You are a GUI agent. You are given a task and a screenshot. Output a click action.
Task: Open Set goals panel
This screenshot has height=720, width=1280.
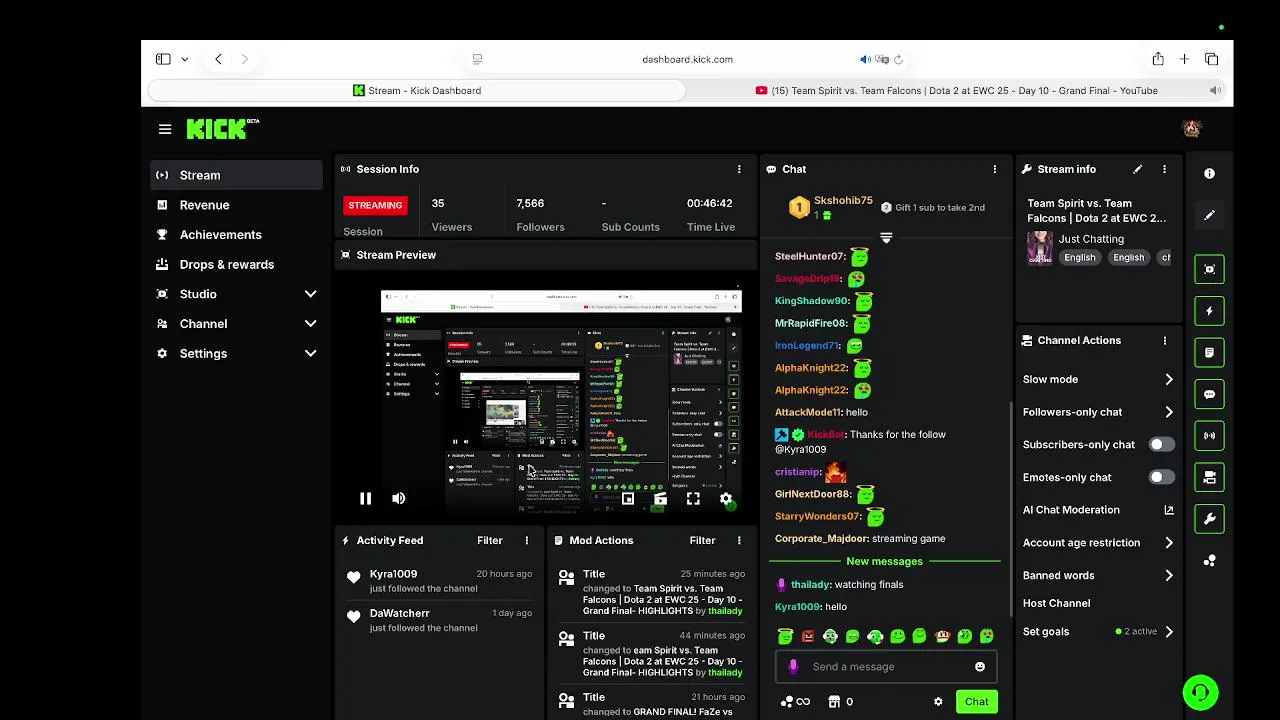pos(1098,632)
